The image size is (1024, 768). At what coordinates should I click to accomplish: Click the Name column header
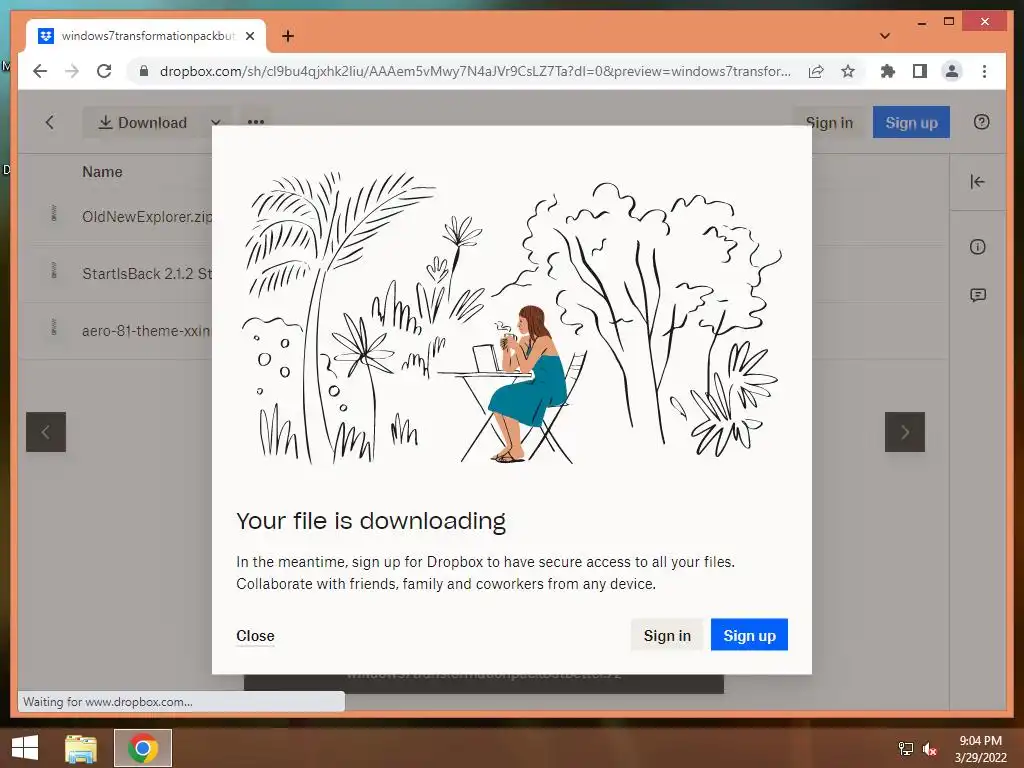click(103, 172)
